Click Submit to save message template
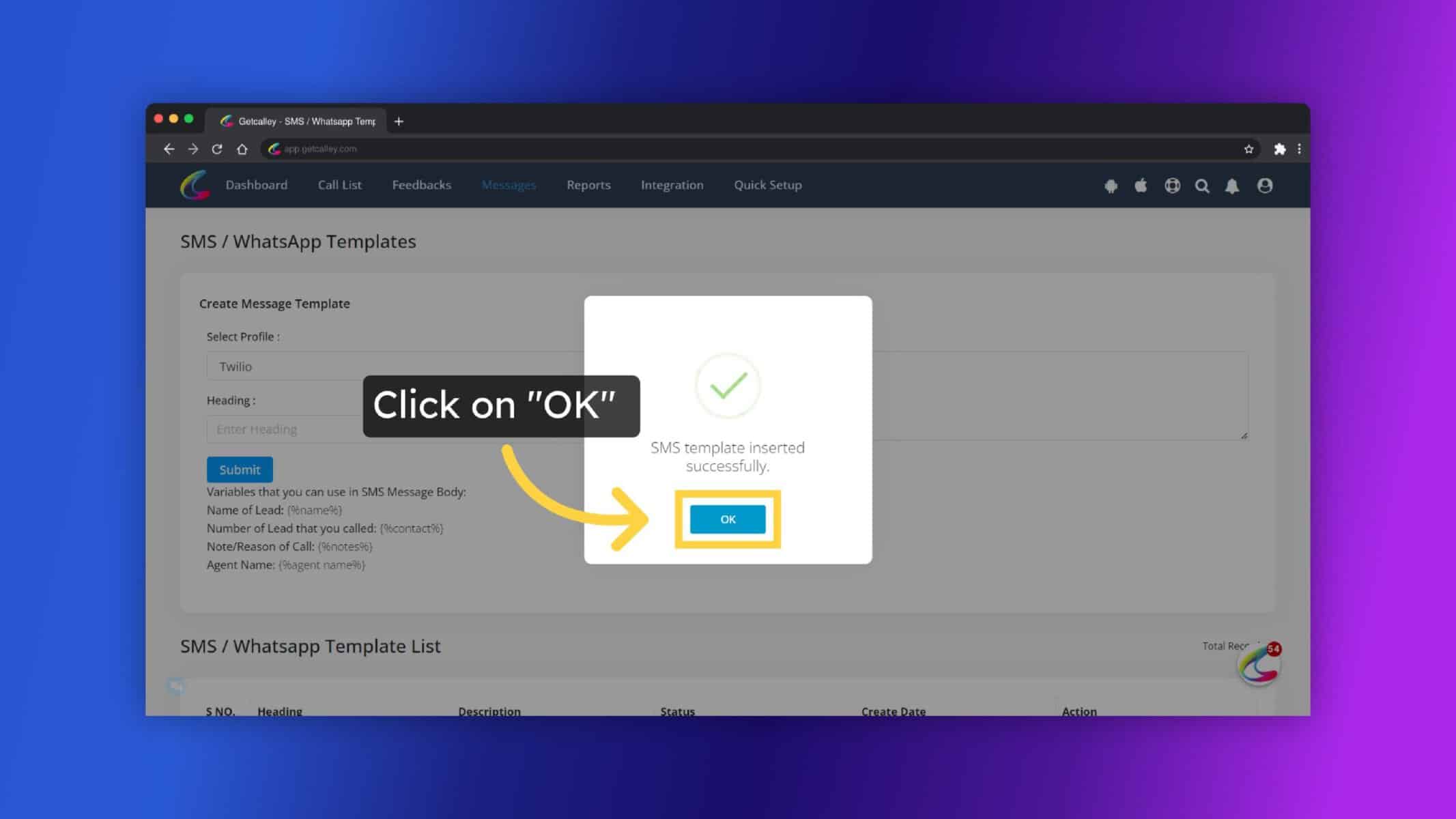The image size is (1456, 819). [x=239, y=468]
